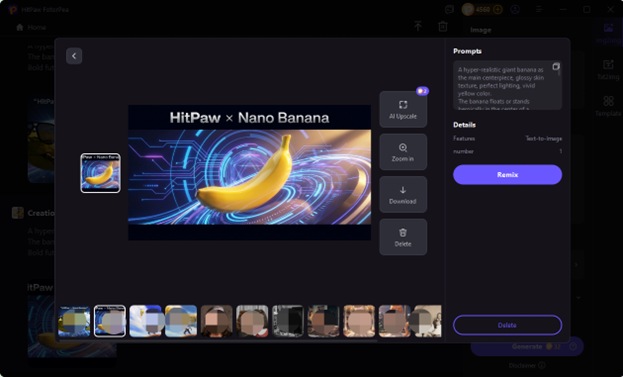Click the Generate button in the background

(527, 346)
